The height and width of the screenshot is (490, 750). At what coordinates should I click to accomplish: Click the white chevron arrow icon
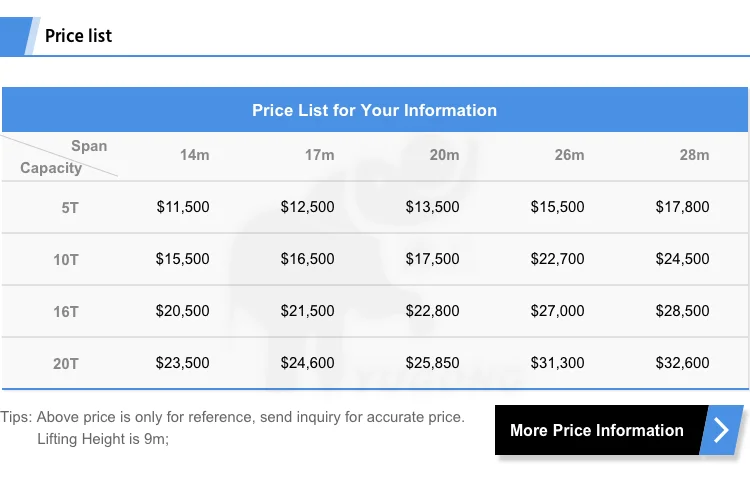[722, 431]
